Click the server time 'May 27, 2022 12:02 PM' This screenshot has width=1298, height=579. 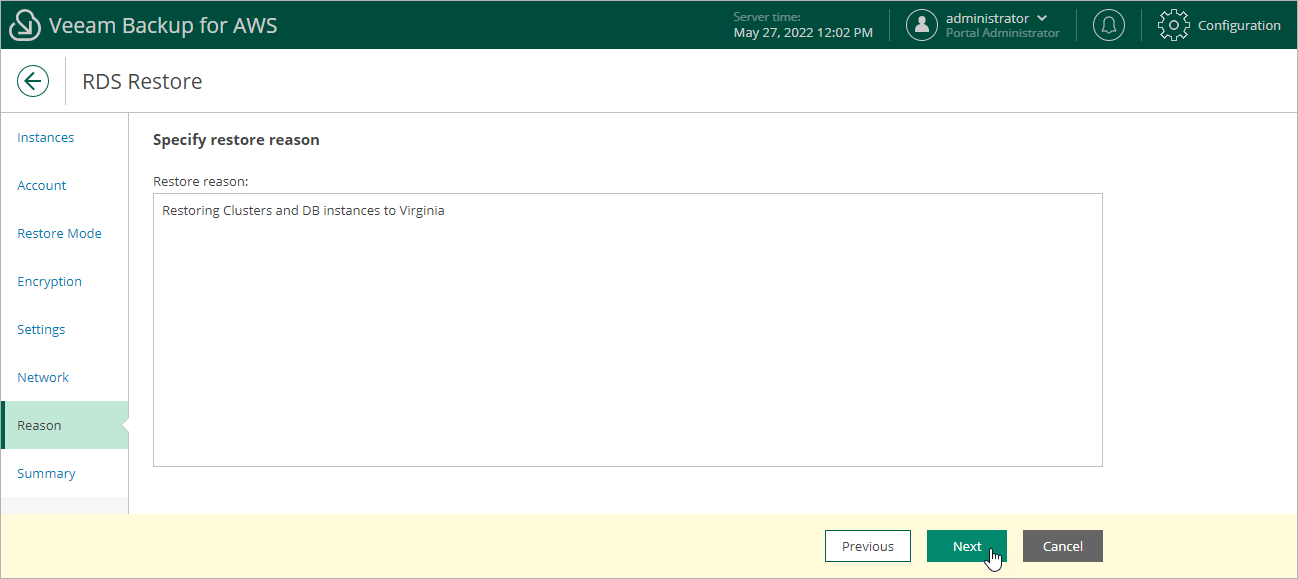point(803,33)
